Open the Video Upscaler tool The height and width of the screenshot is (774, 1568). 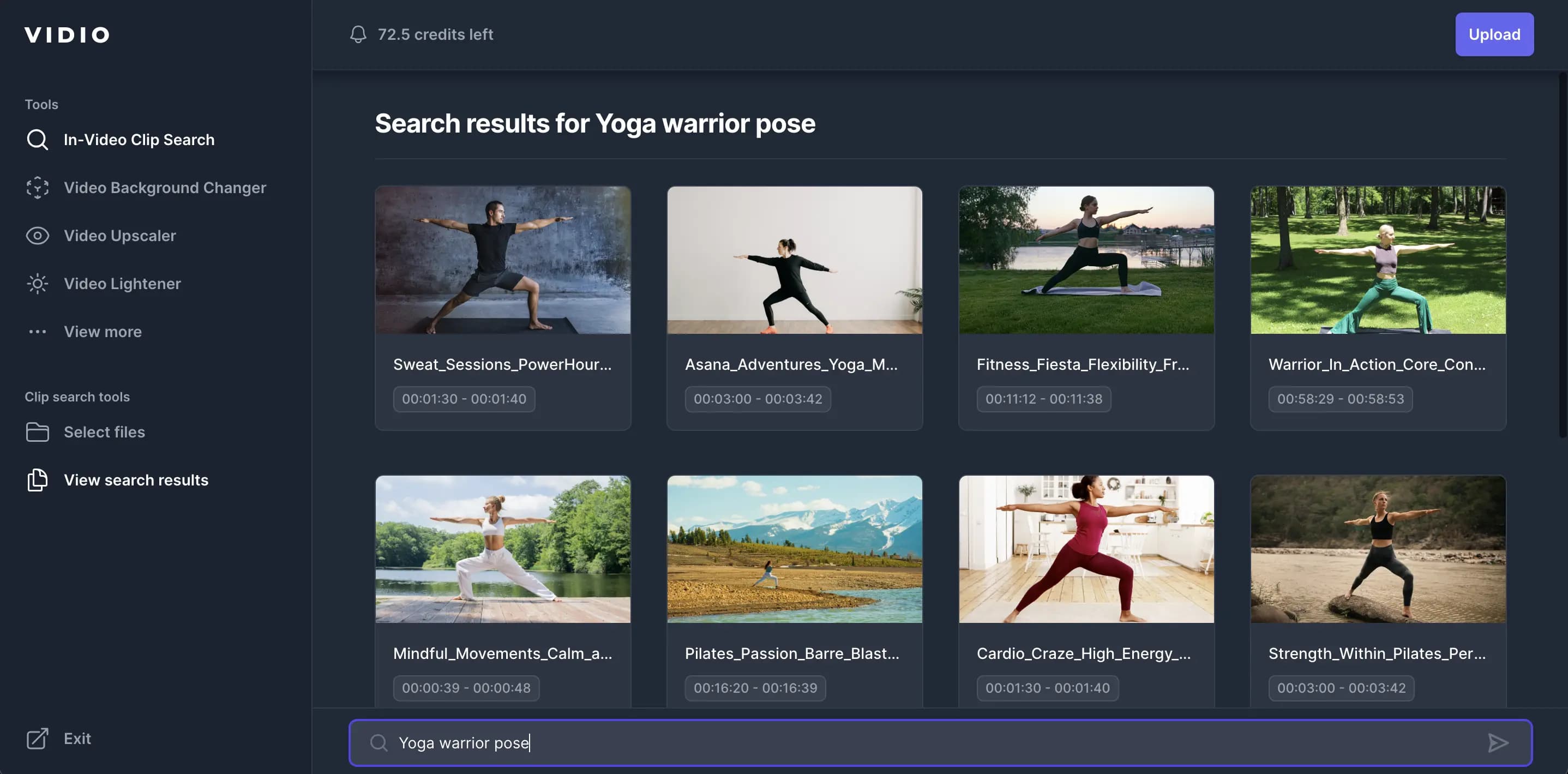pos(119,236)
